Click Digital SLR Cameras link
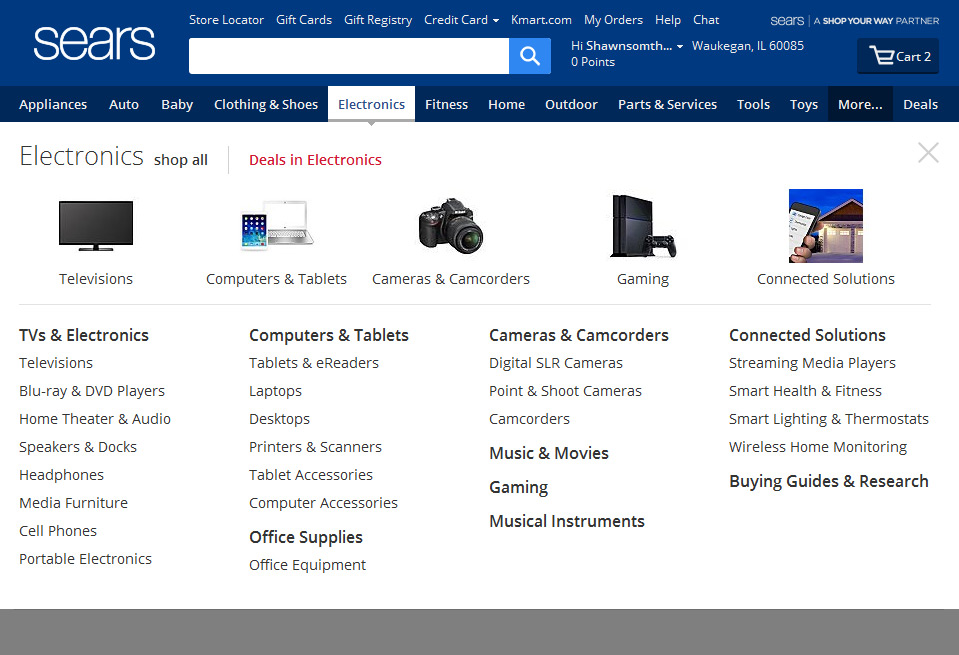This screenshot has height=655, width=959. 555,363
